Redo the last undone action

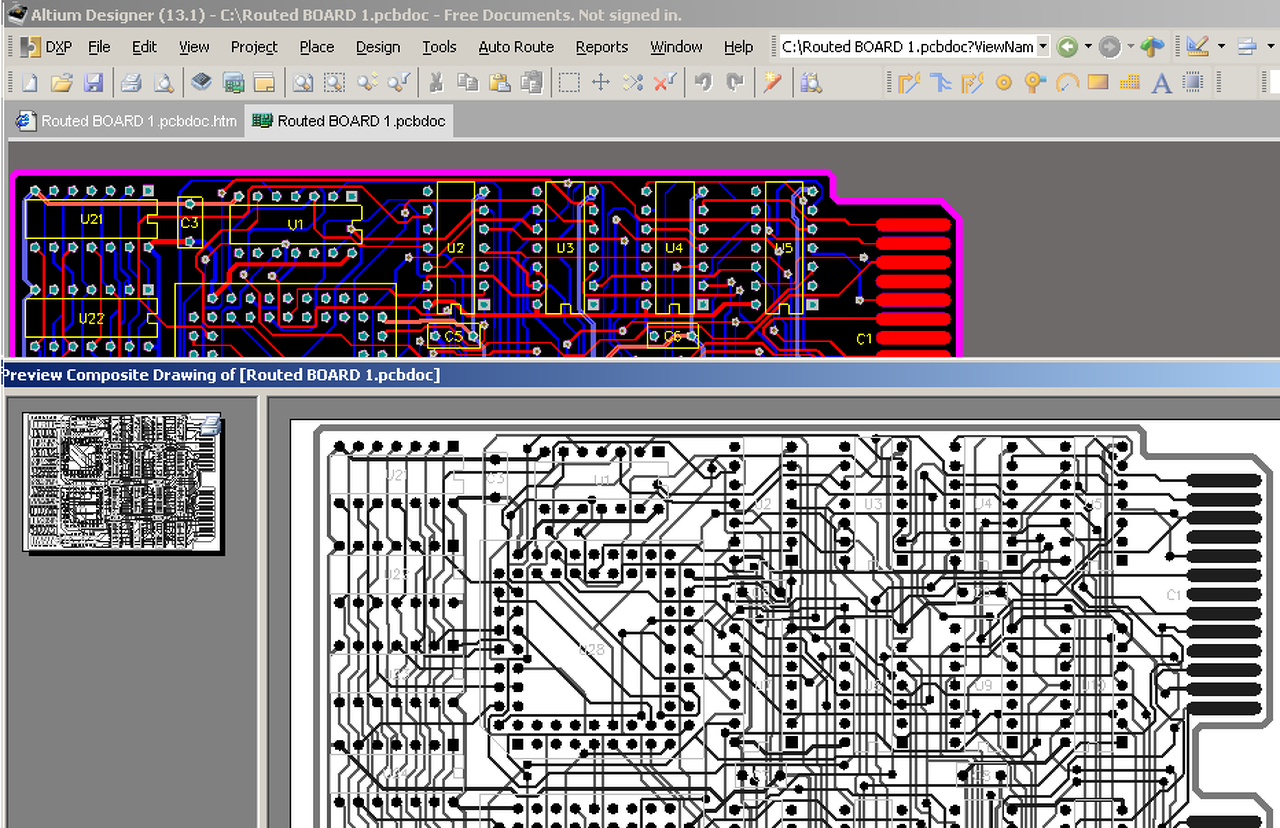pos(735,82)
